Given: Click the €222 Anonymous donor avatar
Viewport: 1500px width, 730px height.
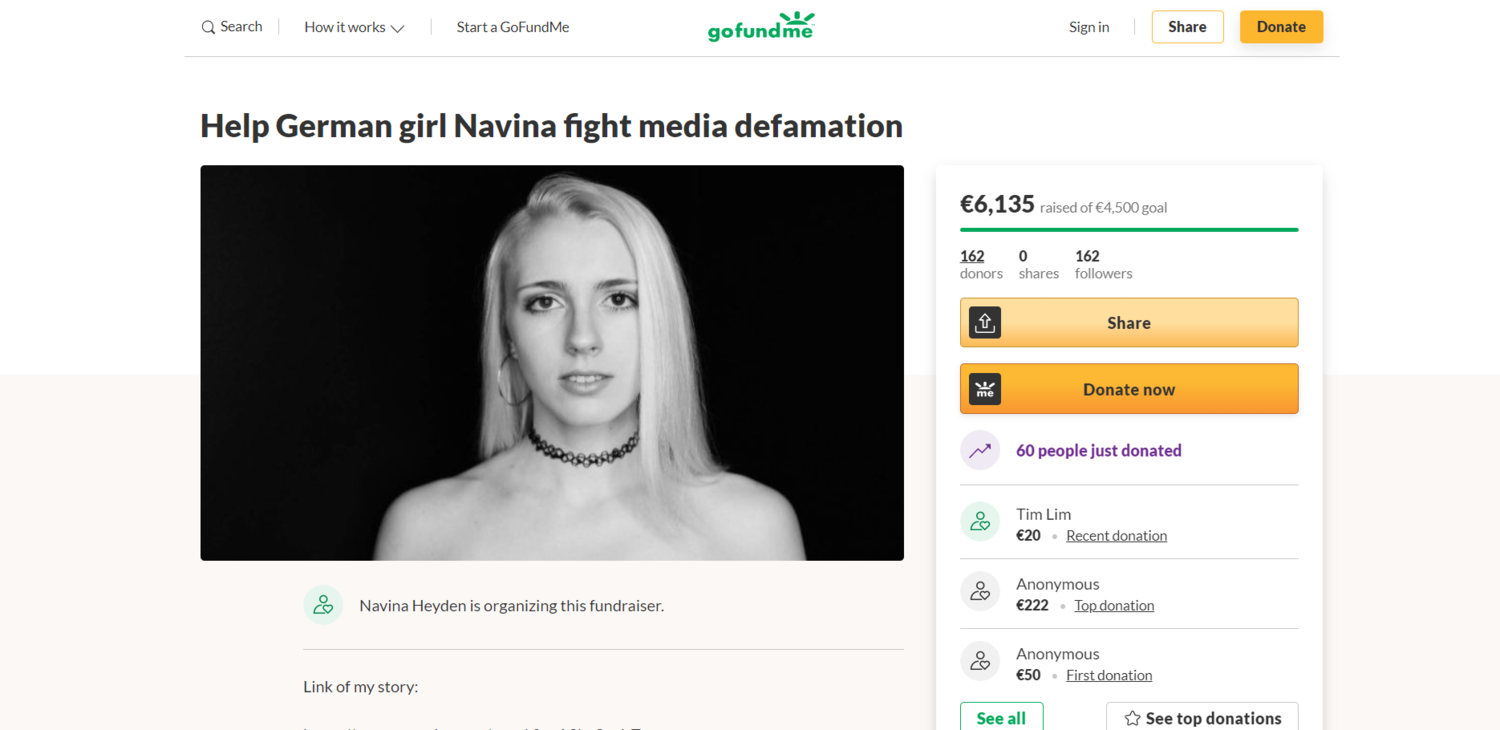Looking at the screenshot, I should tap(980, 592).
